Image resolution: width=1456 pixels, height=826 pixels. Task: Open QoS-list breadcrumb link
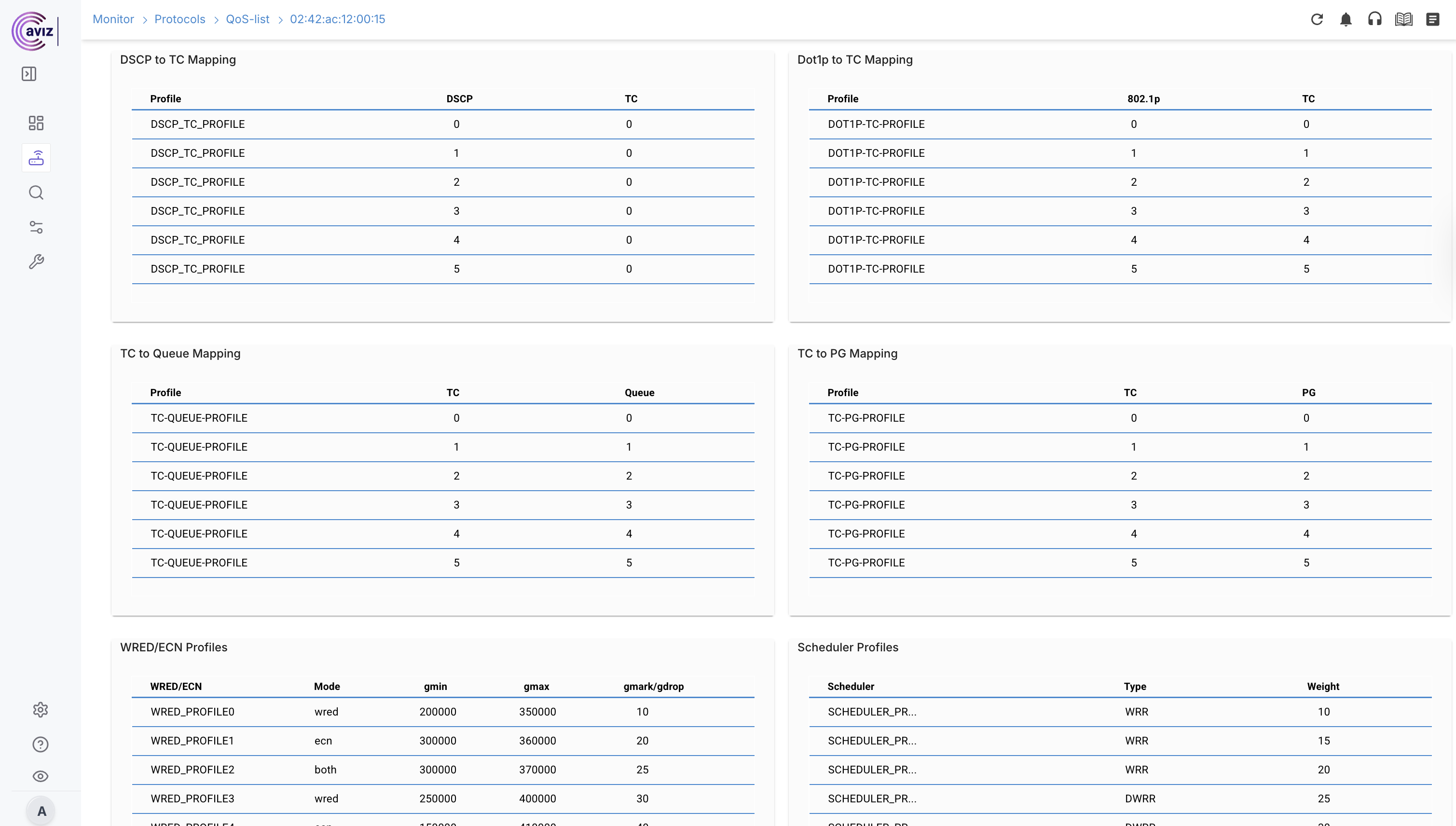(247, 19)
